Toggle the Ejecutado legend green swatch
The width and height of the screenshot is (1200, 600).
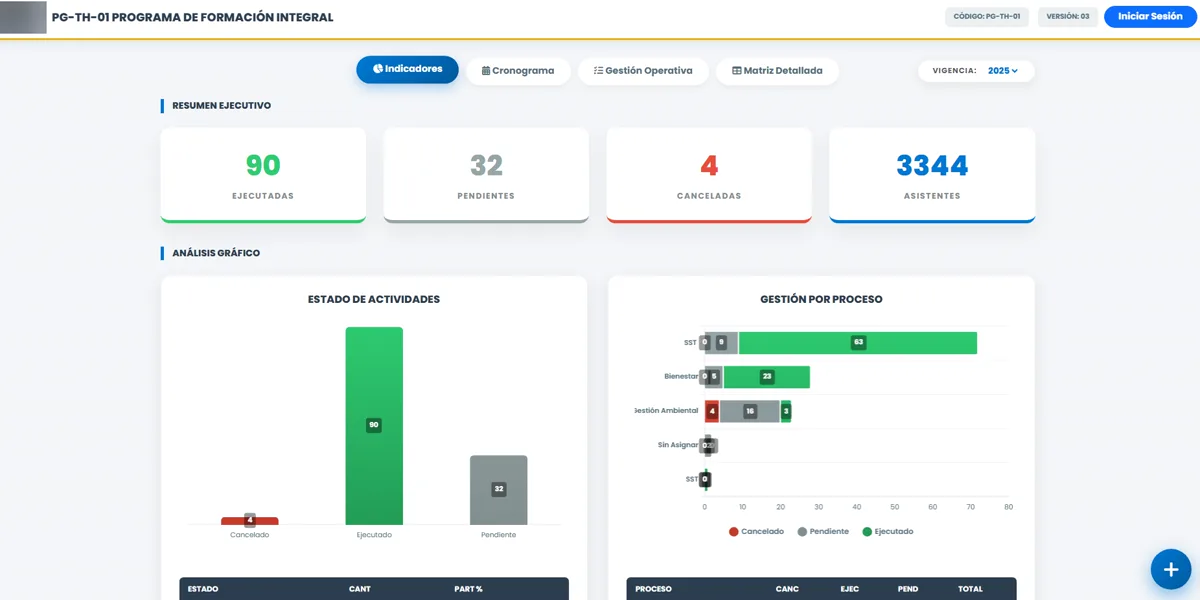[867, 532]
